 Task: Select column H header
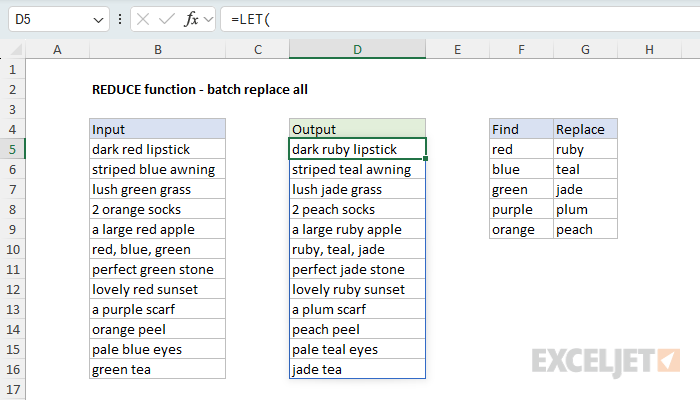649,50
